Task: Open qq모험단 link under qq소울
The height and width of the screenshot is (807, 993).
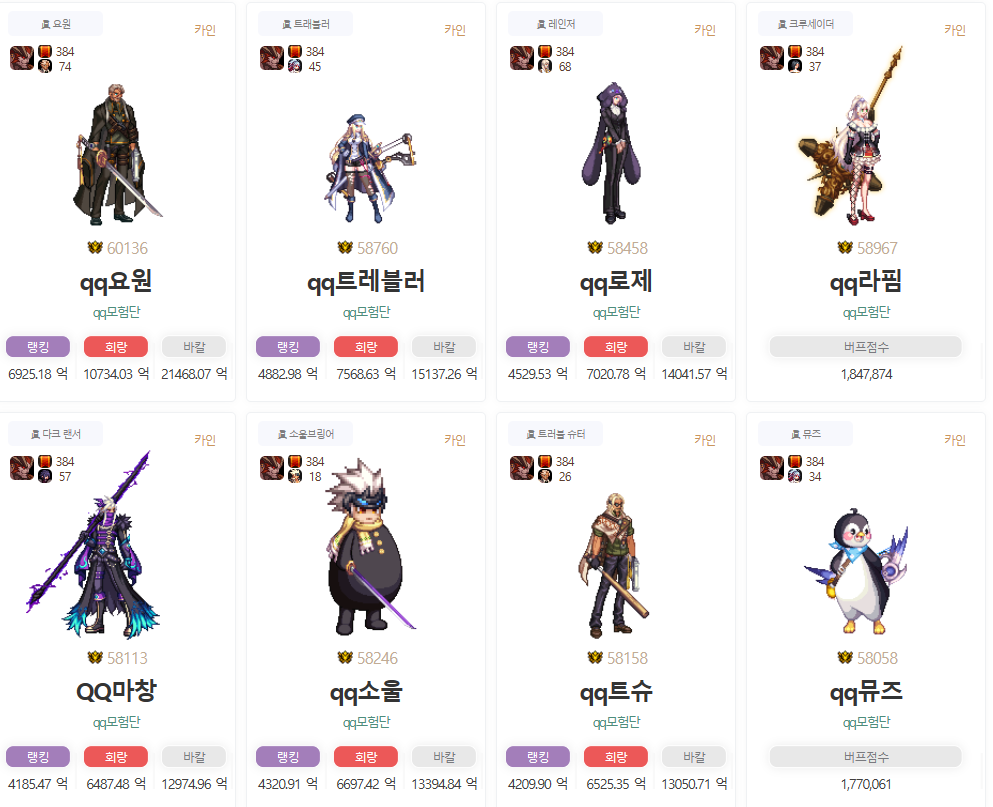Action: pyautogui.click(x=366, y=722)
